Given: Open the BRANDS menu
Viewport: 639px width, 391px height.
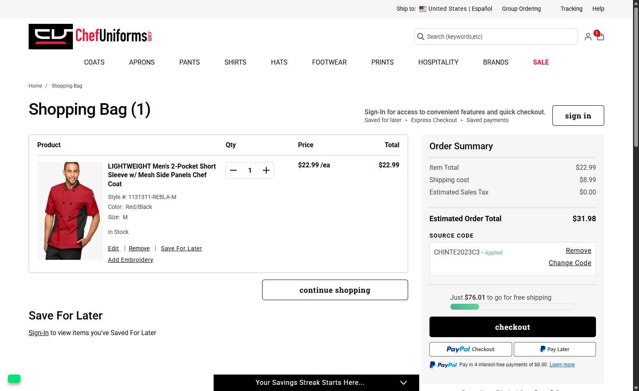Looking at the screenshot, I should pyautogui.click(x=496, y=62).
